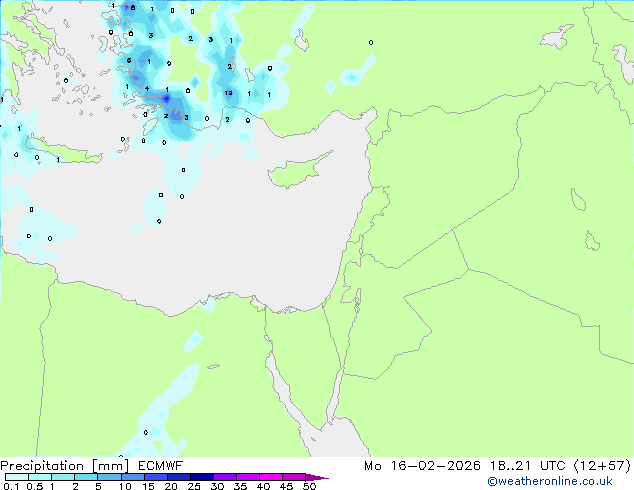Click the '40' legend label
The height and width of the screenshot is (490, 634).
point(263,486)
